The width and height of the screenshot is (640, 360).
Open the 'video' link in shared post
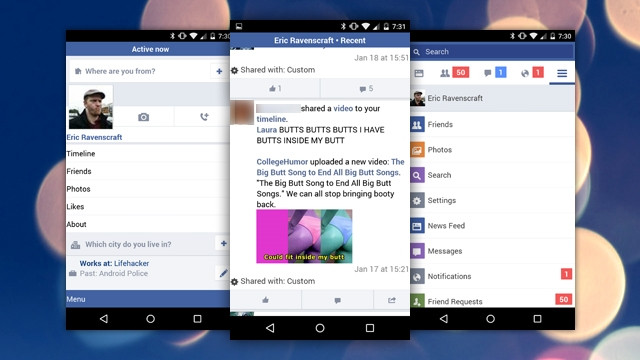pos(343,108)
